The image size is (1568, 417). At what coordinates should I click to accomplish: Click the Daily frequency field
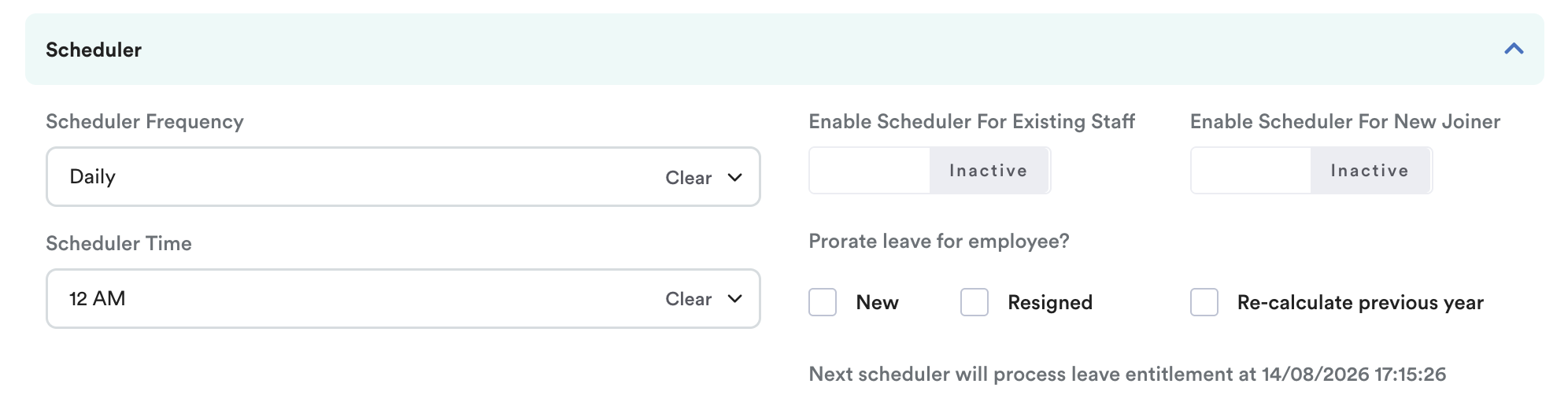[x=403, y=177]
